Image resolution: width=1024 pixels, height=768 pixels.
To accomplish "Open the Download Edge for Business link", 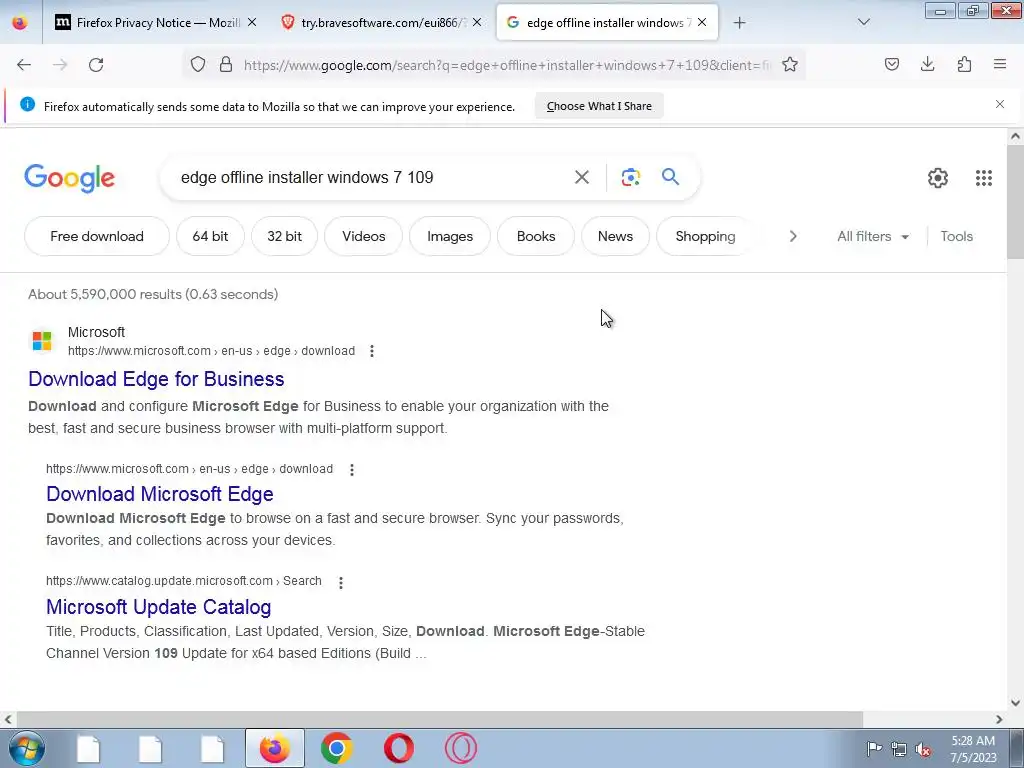I will [x=156, y=379].
